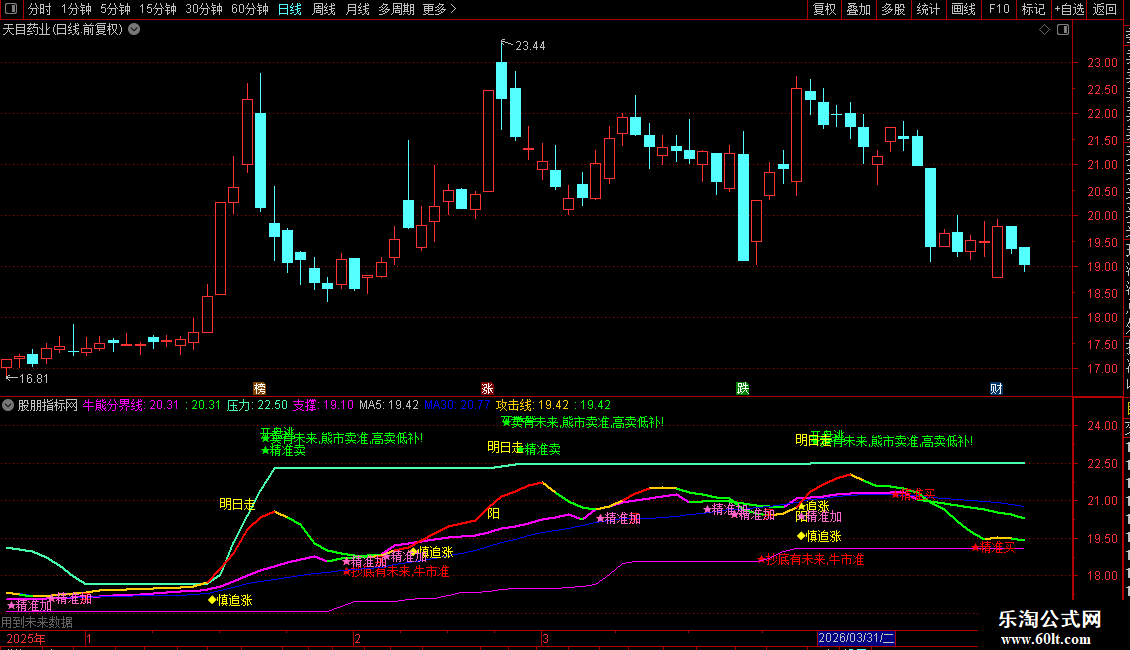Click the 压力: 22.50 readout
1130x650 pixels.
(x=257, y=406)
